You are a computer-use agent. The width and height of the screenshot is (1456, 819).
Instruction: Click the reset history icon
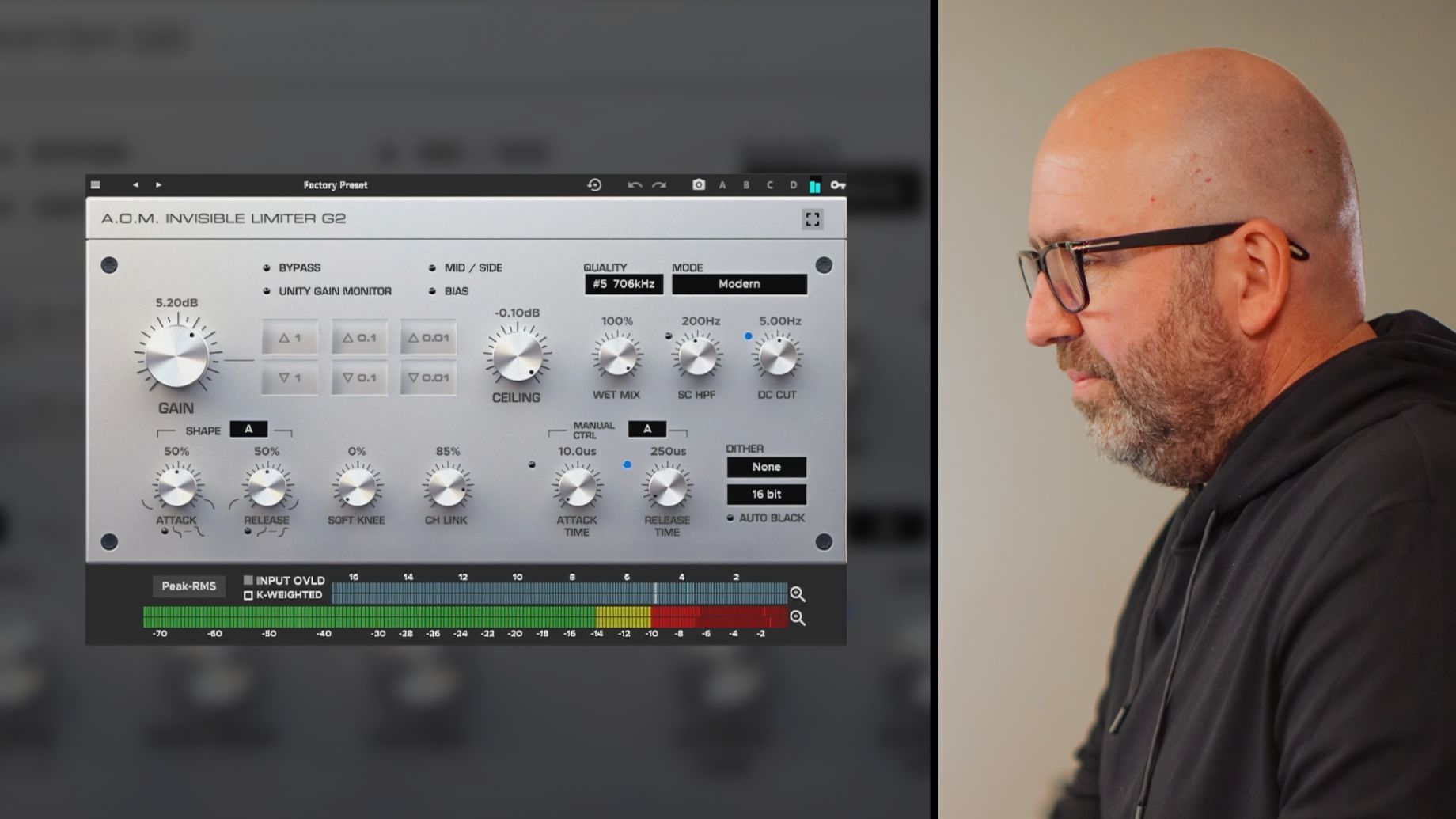(x=594, y=185)
